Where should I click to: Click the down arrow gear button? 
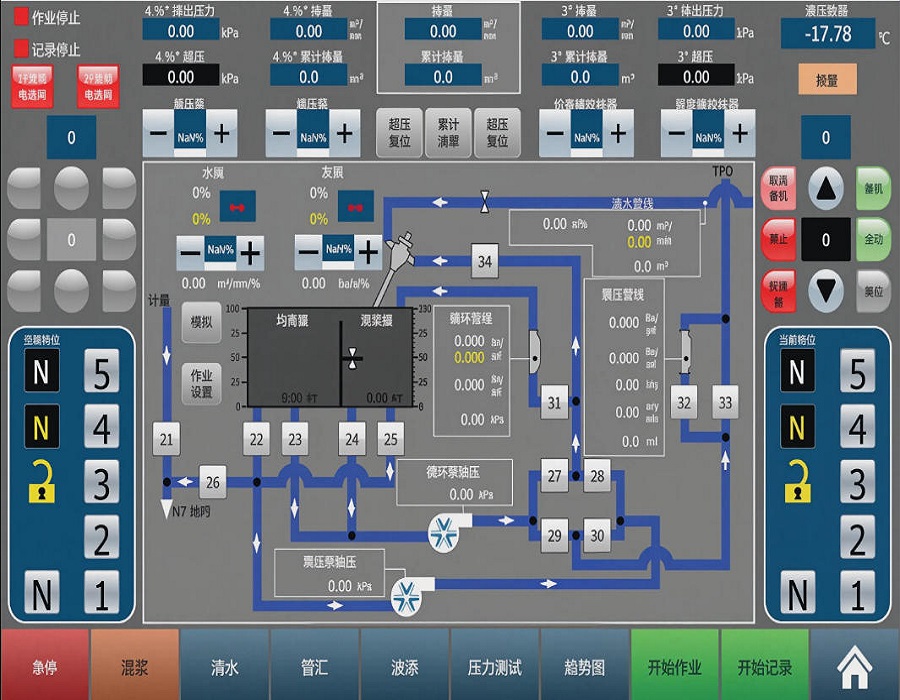[826, 290]
